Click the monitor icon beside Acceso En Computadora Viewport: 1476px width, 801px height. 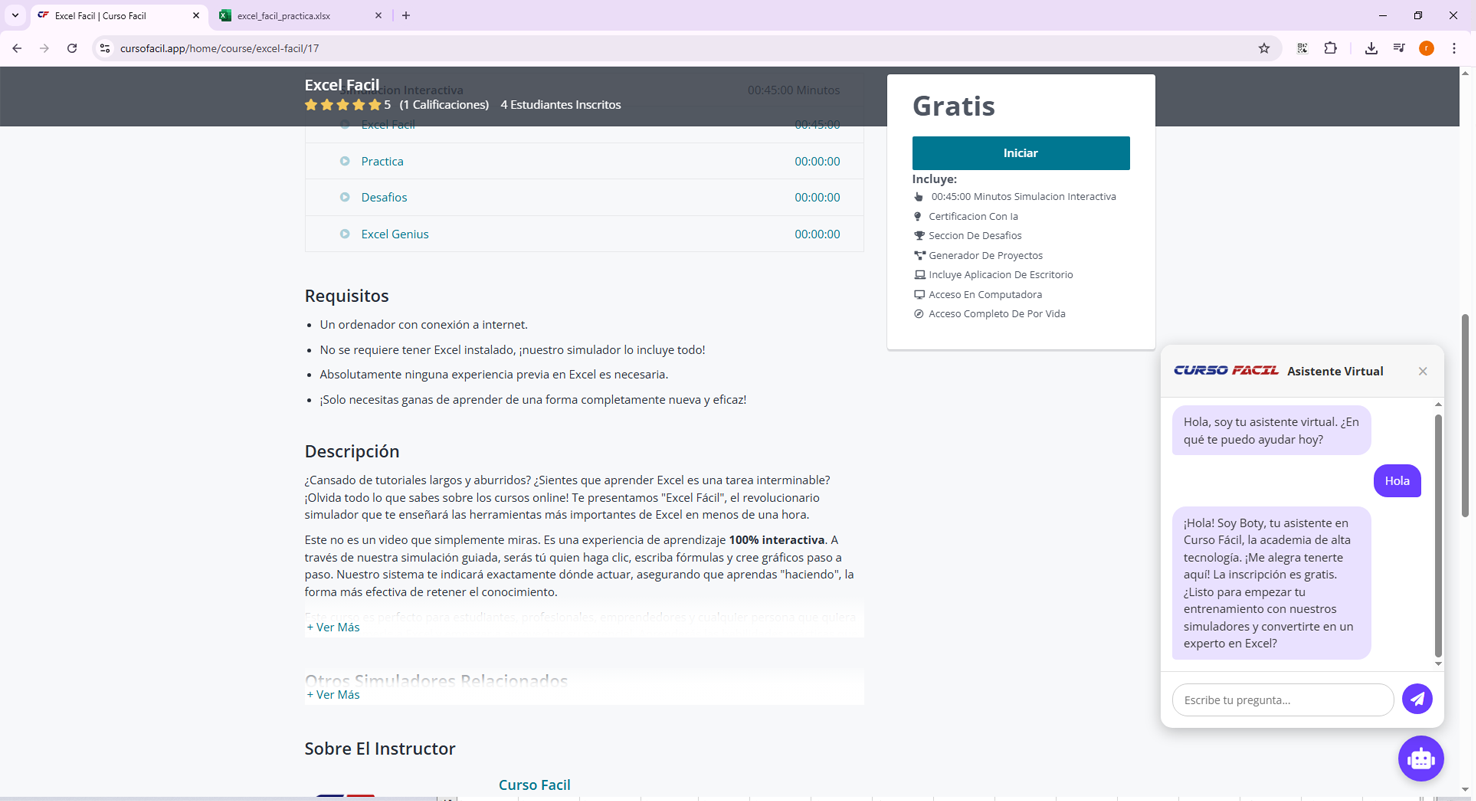click(x=919, y=295)
